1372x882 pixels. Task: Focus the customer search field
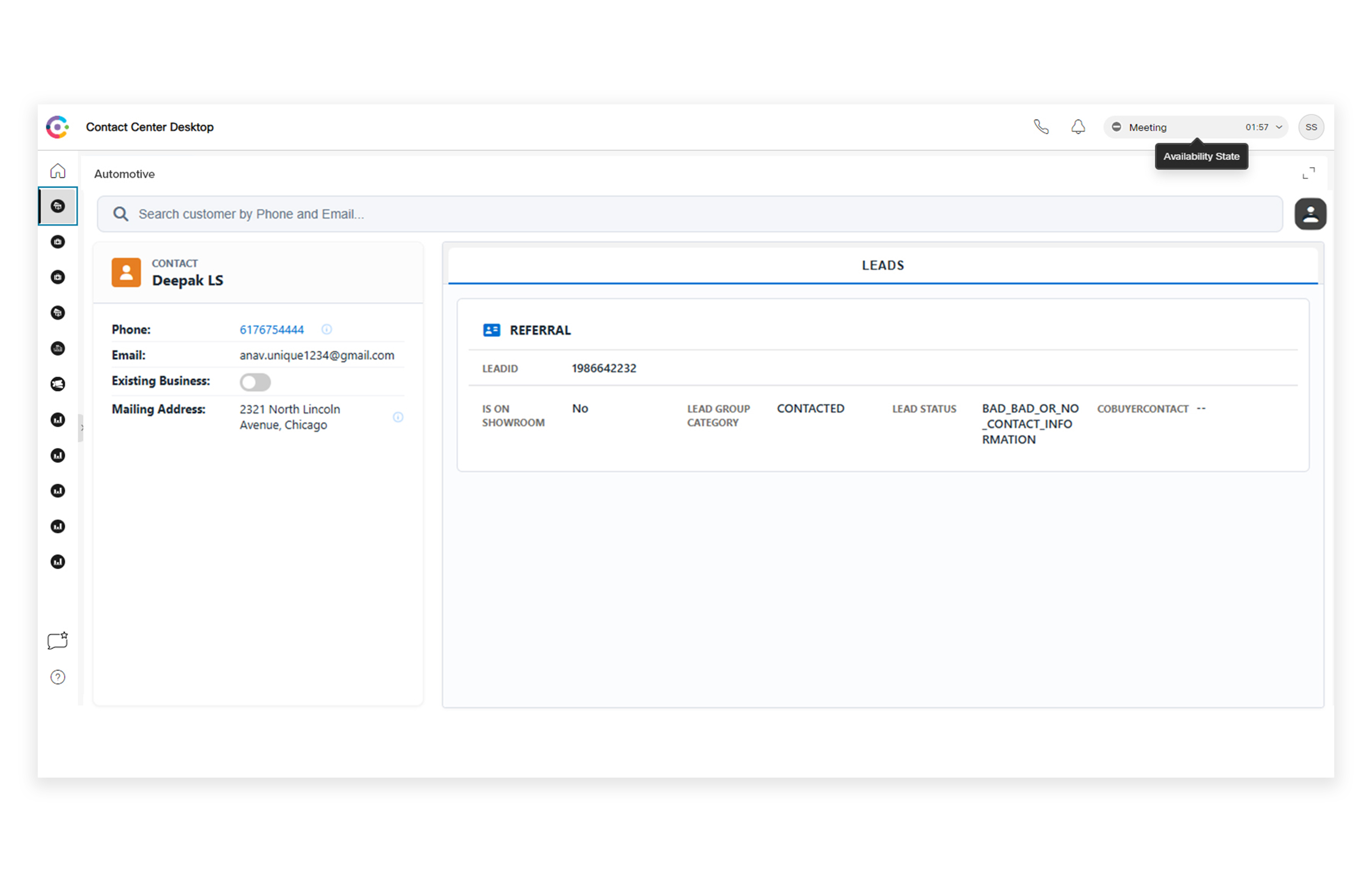coord(689,214)
